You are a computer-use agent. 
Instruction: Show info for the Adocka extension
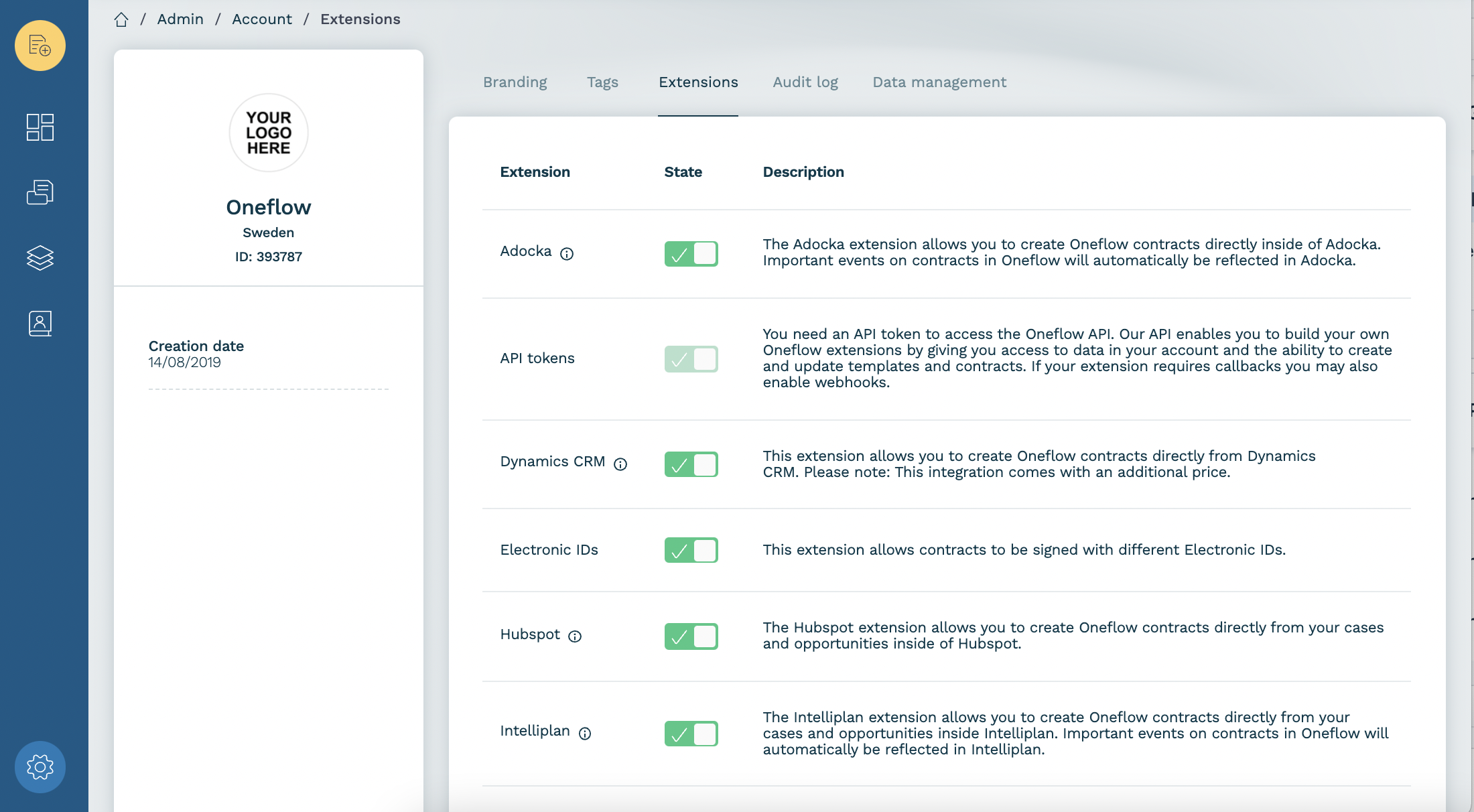pyautogui.click(x=567, y=254)
